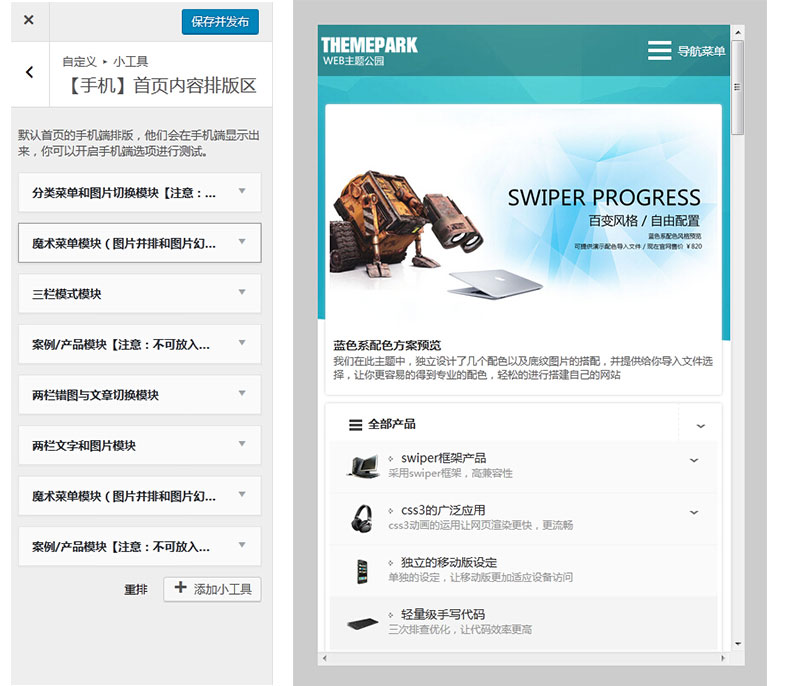Toggle the swiper框架产品 submenu chevron
Screen dimensions: 794x686
(694, 460)
